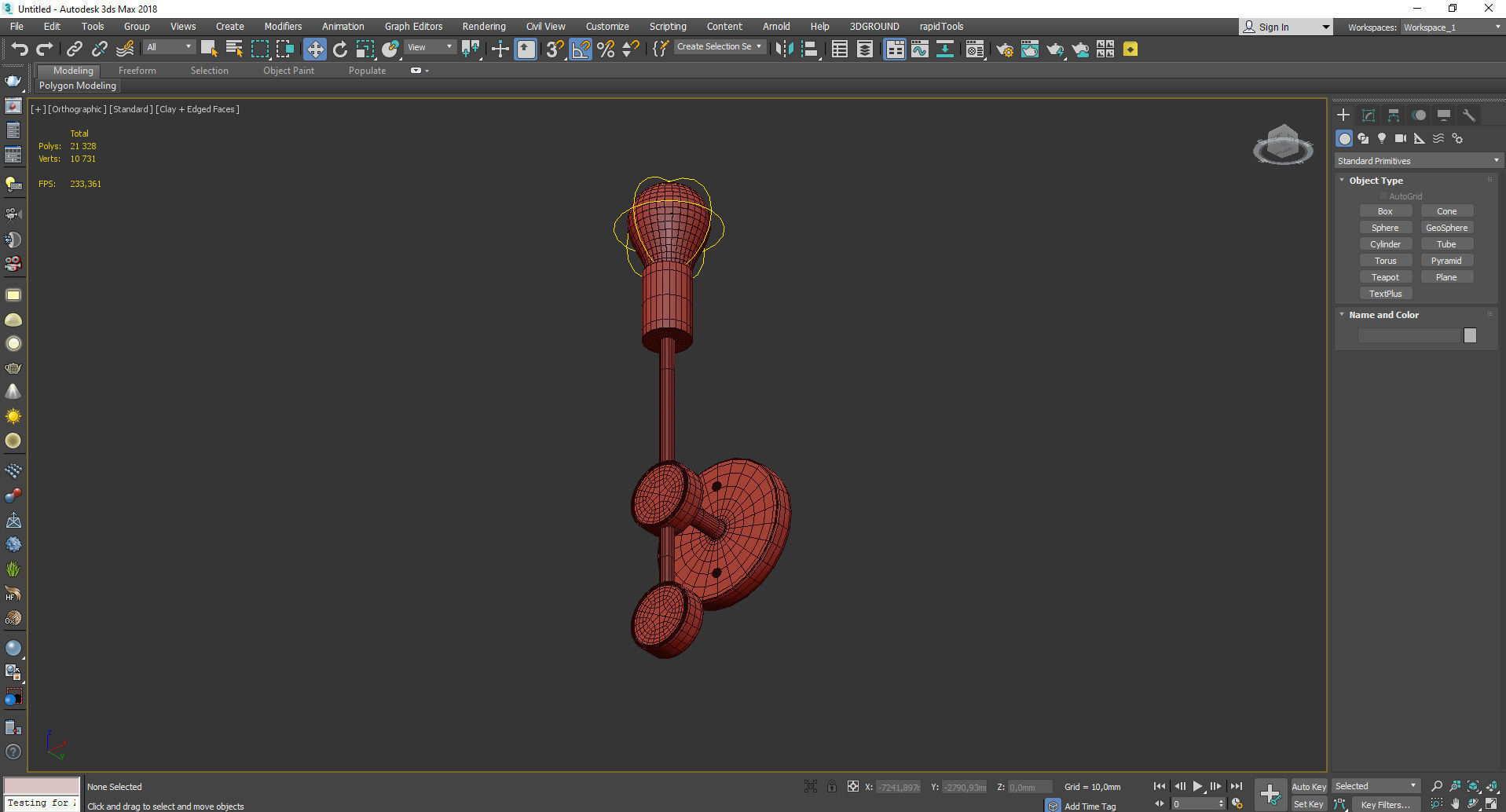Open the Selected key filter dropdown

[x=1376, y=786]
